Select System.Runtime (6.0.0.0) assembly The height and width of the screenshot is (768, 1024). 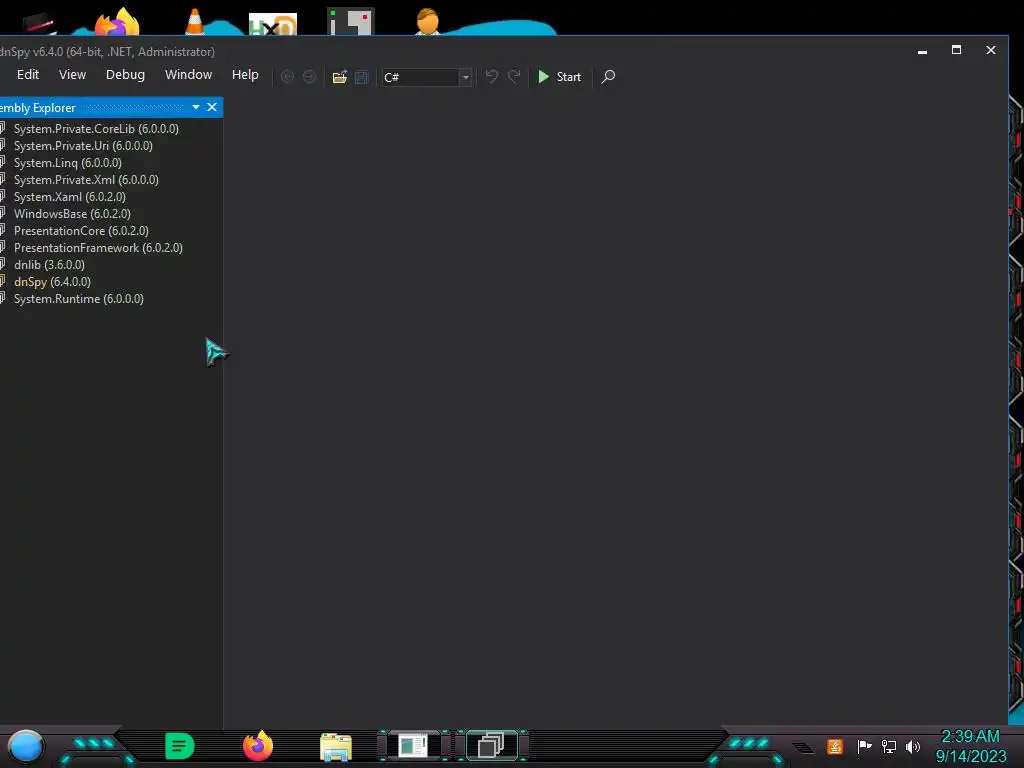point(78,298)
